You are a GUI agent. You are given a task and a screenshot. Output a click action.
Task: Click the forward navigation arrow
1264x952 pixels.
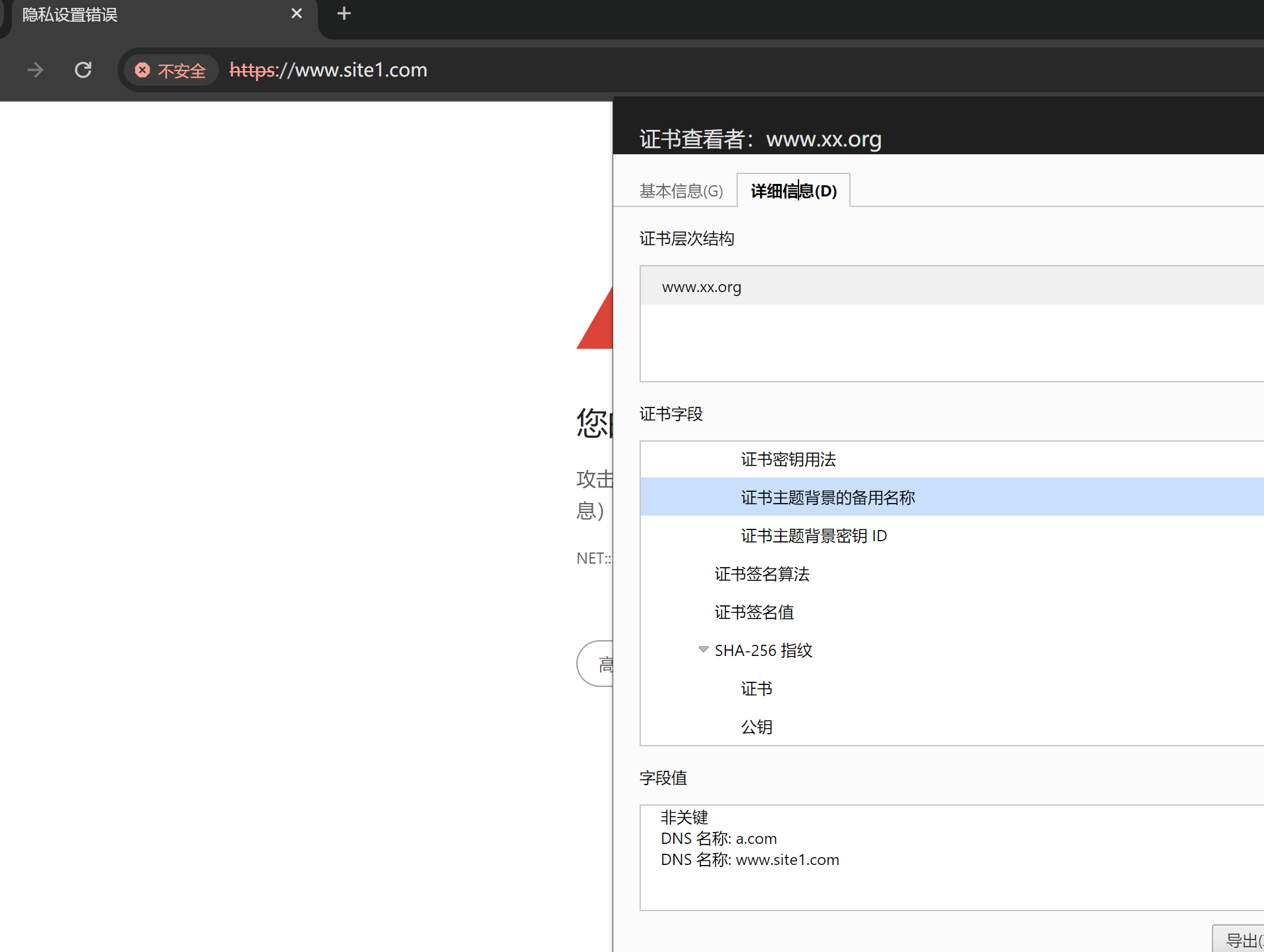point(36,70)
